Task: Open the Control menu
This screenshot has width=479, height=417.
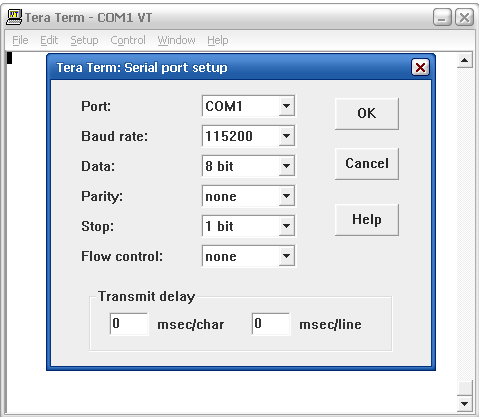Action: [x=128, y=40]
